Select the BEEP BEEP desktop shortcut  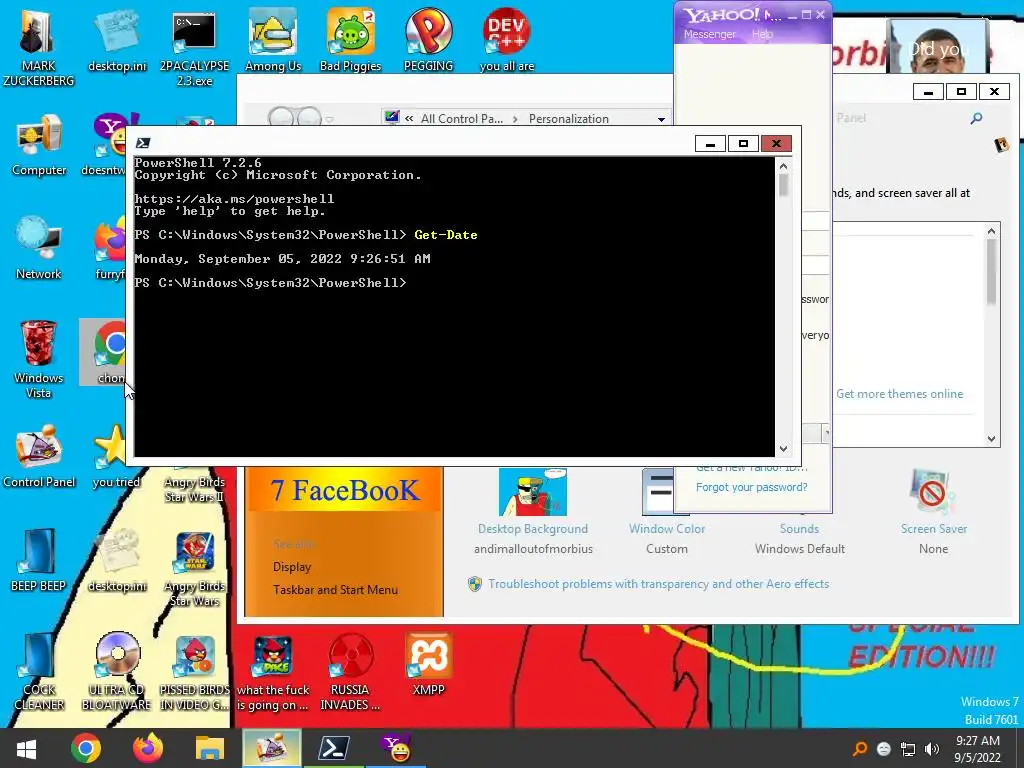tap(39, 560)
